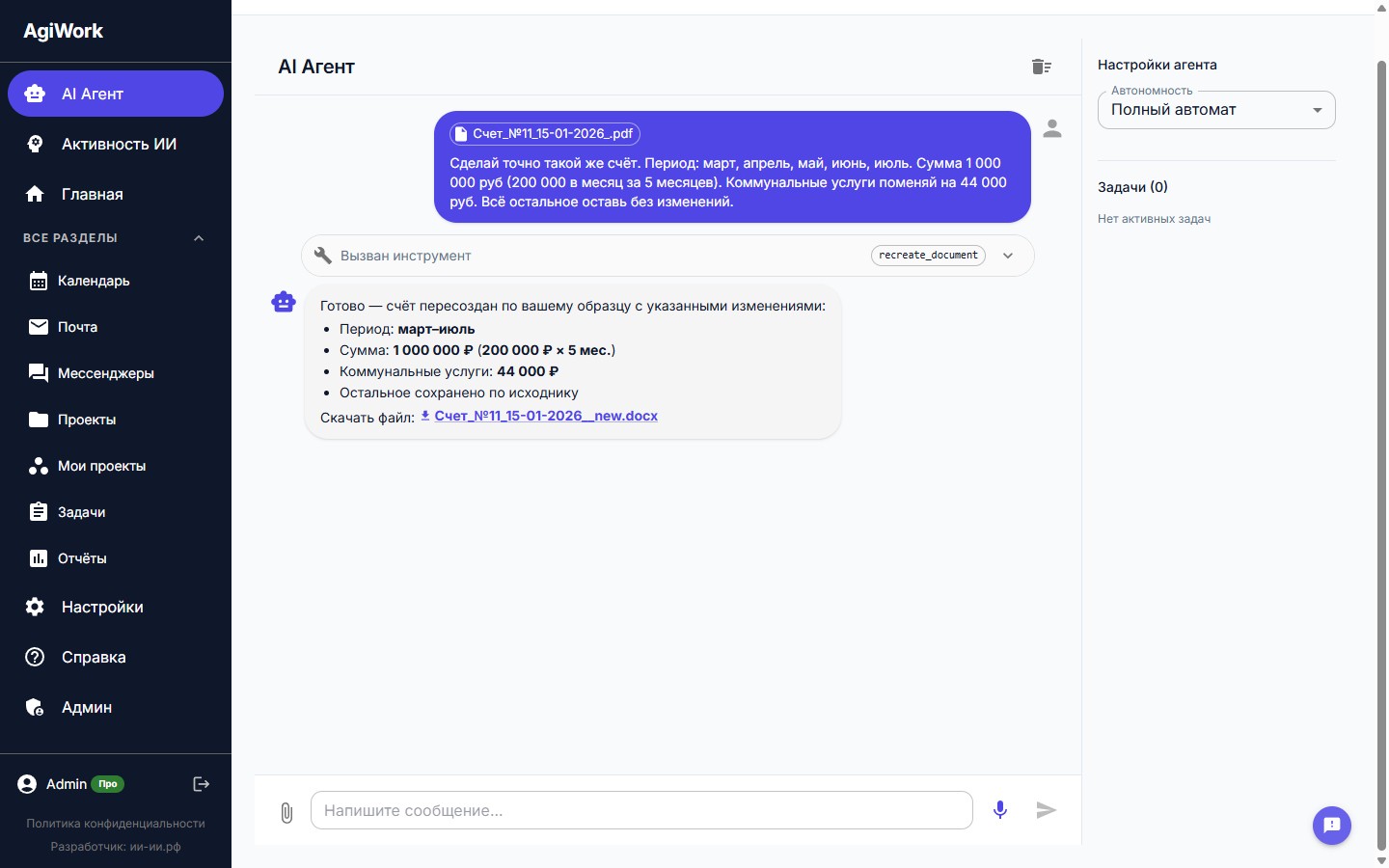Image resolution: width=1389 pixels, height=868 pixels.
Task: Collapse the ВСЕ РАЗДЕЛЫ section
Action: 199,238
